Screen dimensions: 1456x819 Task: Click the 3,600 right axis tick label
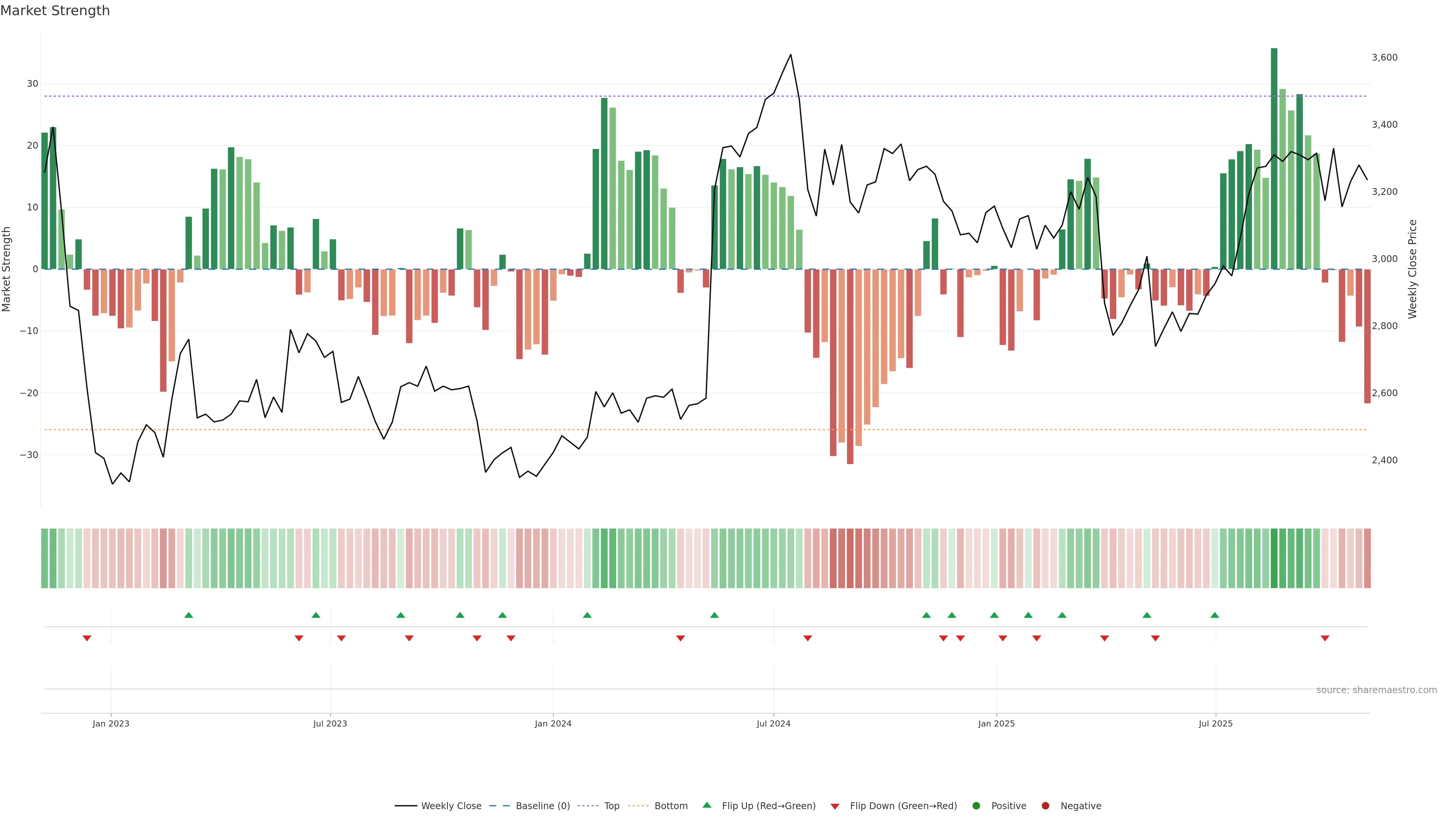tap(1384, 58)
